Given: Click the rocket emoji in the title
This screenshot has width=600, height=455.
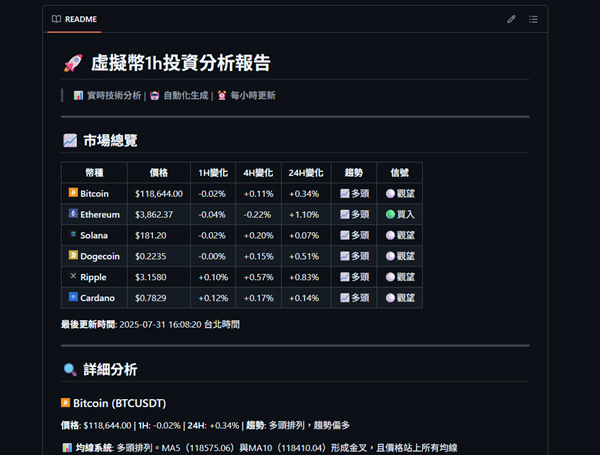Looking at the screenshot, I should (x=73, y=63).
